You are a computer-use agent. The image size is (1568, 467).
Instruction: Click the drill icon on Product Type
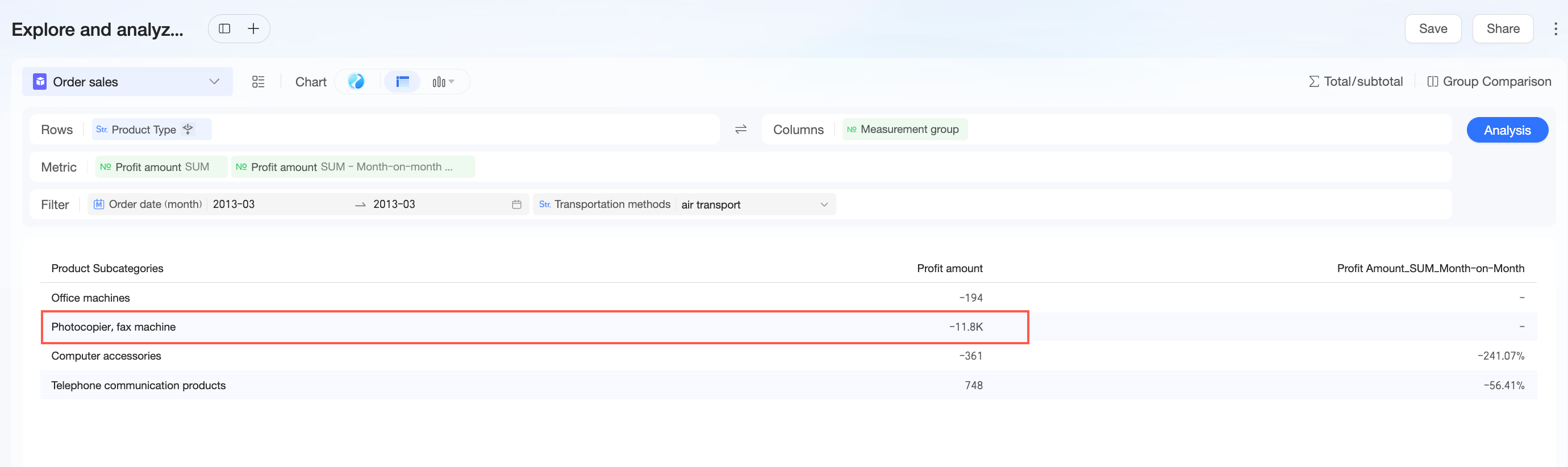188,129
